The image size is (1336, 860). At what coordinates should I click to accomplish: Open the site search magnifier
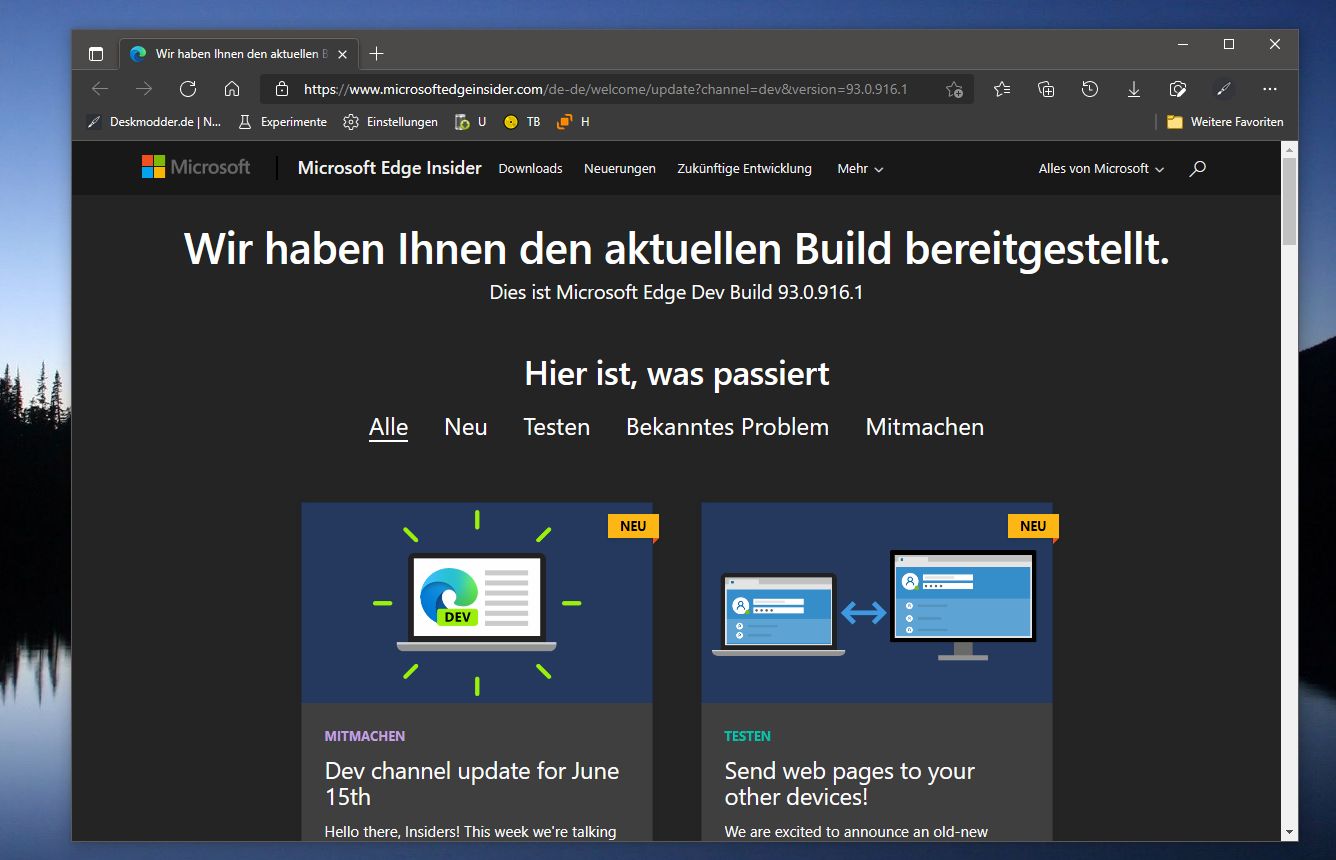(x=1197, y=168)
